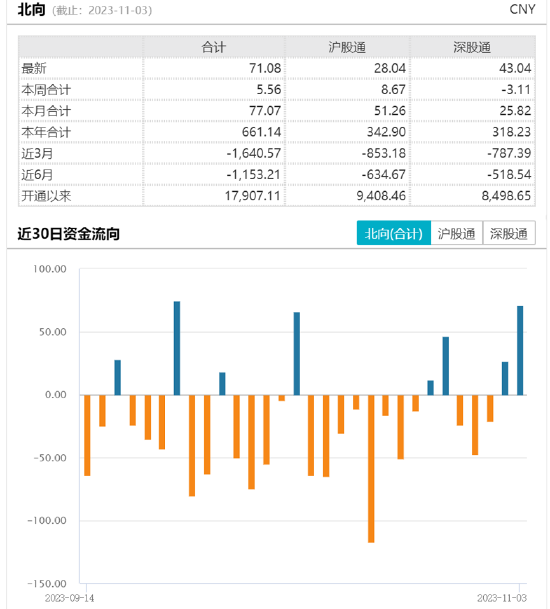Select the value -634.67 in the table
Screen dimensions: 550x609
point(384,175)
